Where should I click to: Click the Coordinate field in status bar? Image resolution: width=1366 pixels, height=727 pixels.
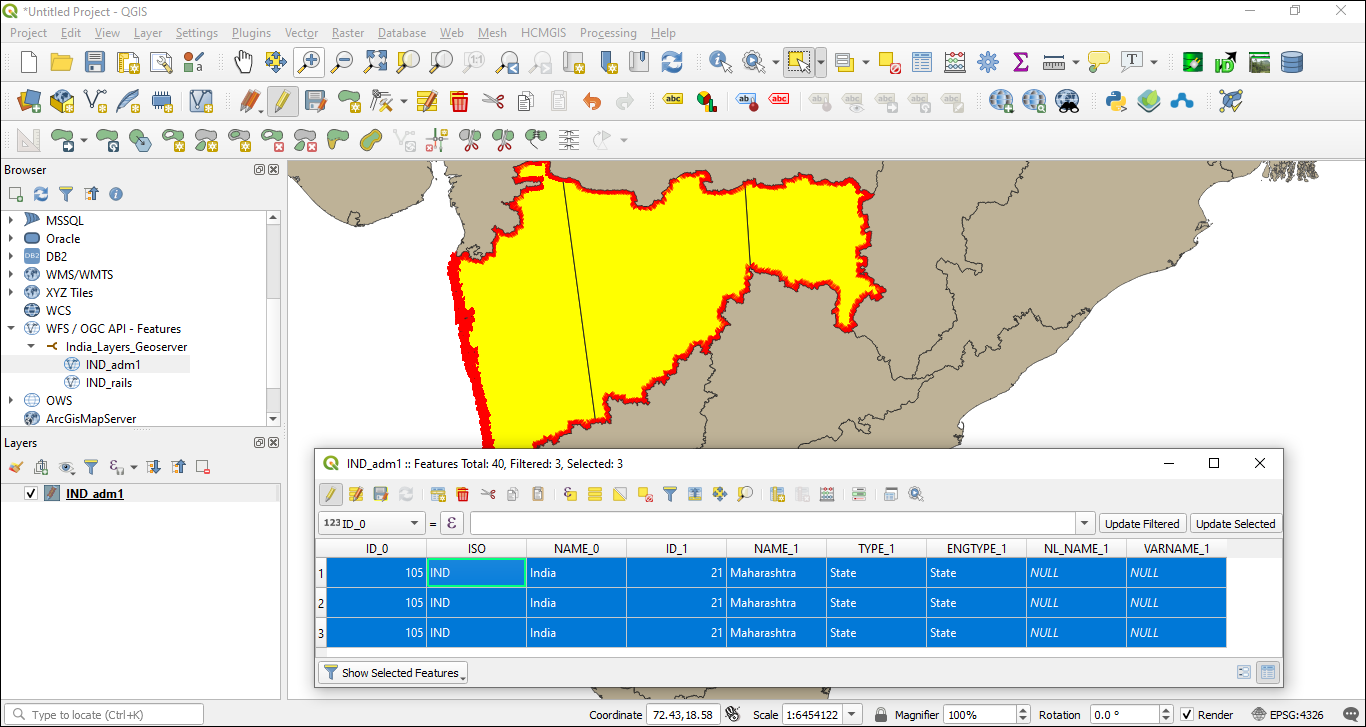tap(683, 715)
